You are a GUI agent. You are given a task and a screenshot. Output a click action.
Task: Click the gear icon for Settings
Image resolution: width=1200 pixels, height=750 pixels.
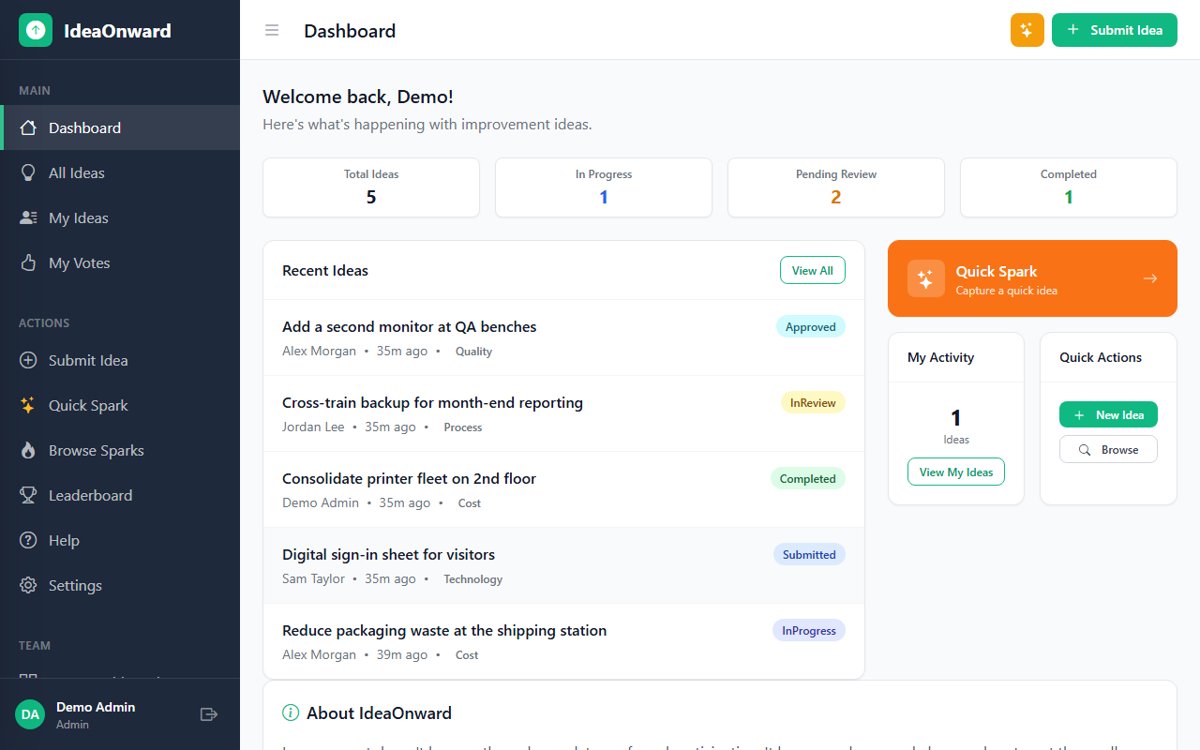tap(28, 585)
